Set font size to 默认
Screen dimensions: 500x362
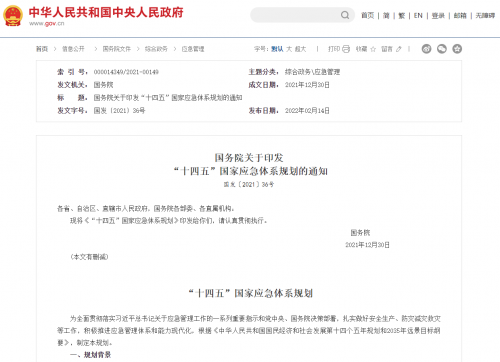click(277, 49)
